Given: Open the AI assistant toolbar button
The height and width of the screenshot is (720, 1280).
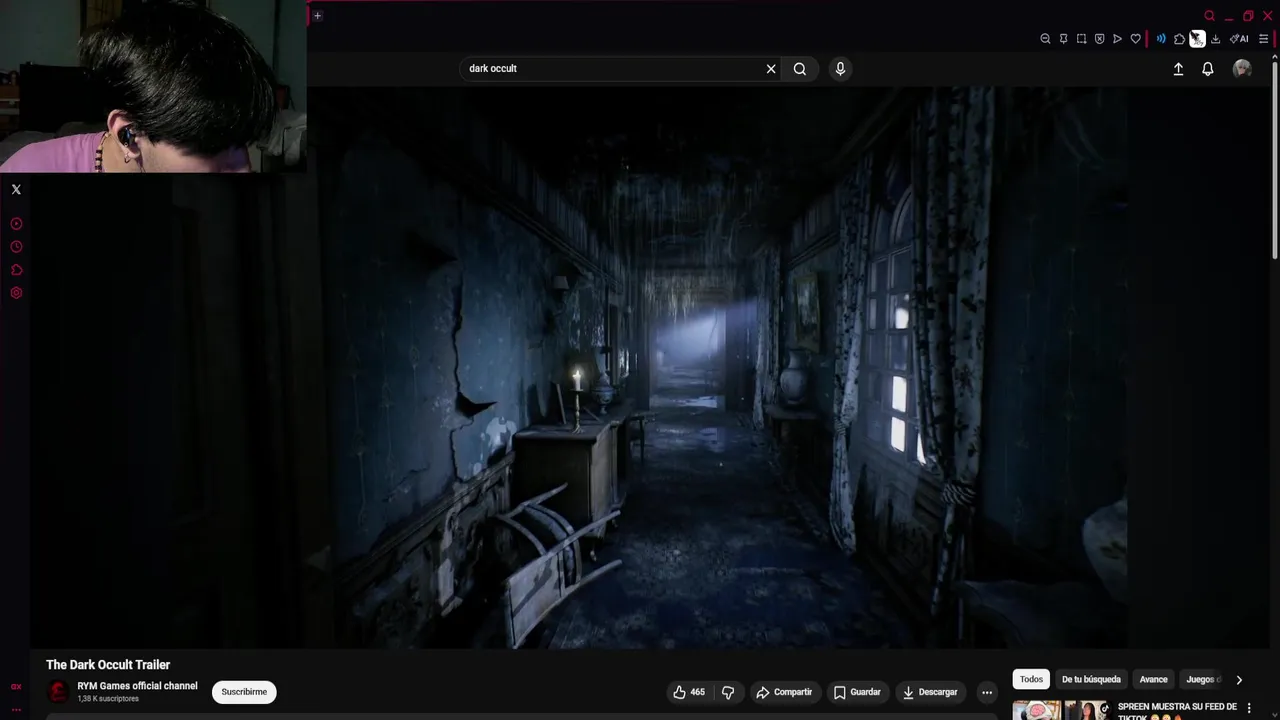Looking at the screenshot, I should [x=1239, y=39].
